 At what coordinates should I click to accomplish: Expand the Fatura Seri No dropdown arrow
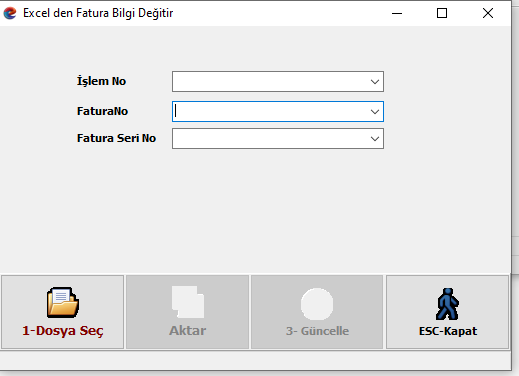375,139
